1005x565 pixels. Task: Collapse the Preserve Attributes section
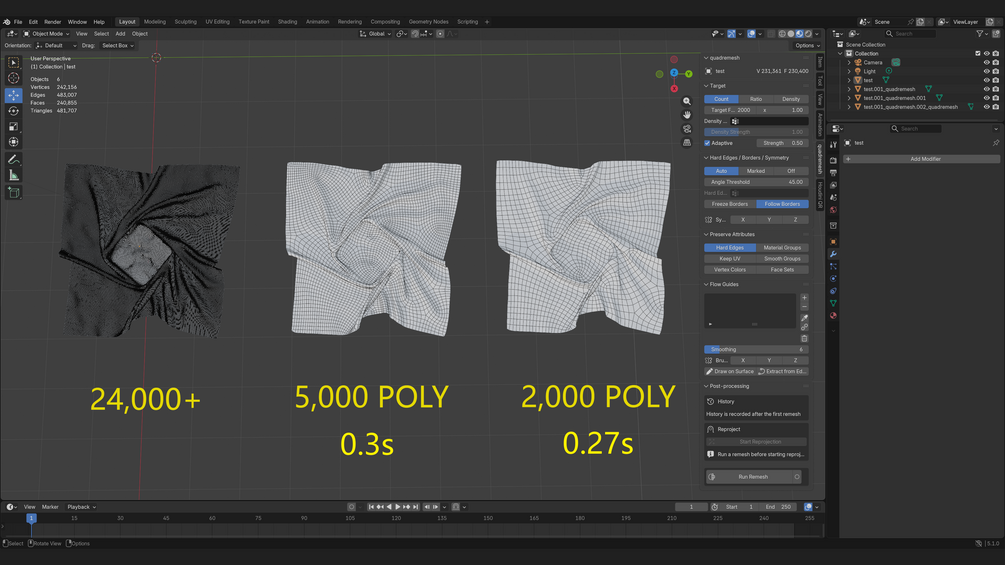pos(731,234)
